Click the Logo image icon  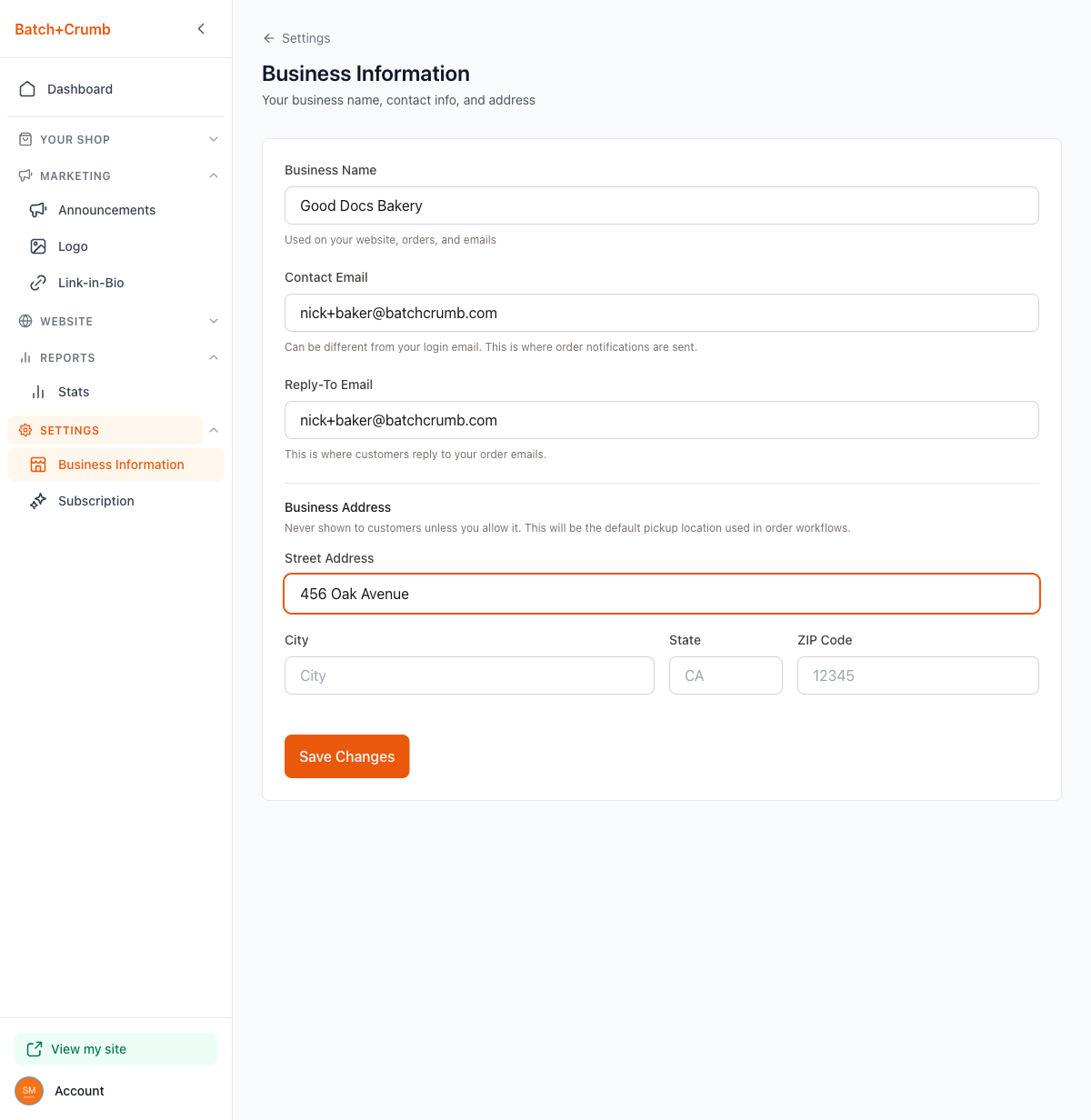click(38, 246)
